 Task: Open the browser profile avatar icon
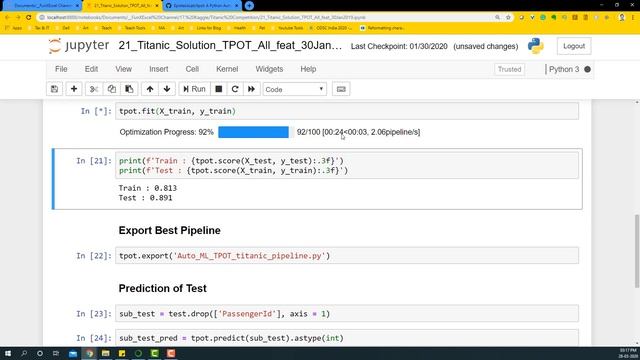tap(622, 18)
